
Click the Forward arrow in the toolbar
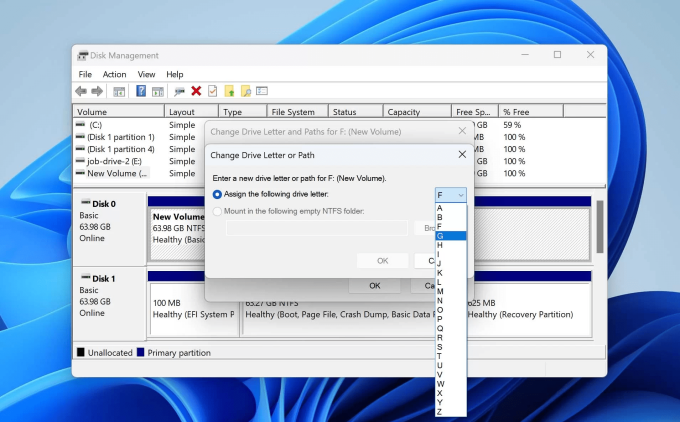[97, 91]
